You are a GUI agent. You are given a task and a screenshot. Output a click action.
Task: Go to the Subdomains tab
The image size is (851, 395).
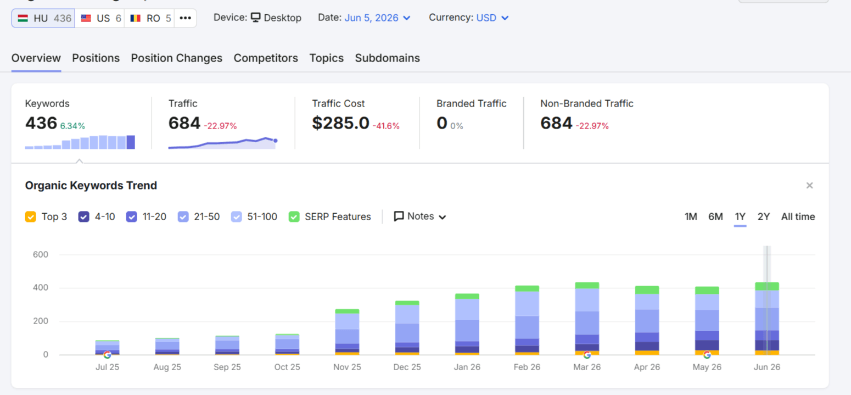tap(387, 58)
